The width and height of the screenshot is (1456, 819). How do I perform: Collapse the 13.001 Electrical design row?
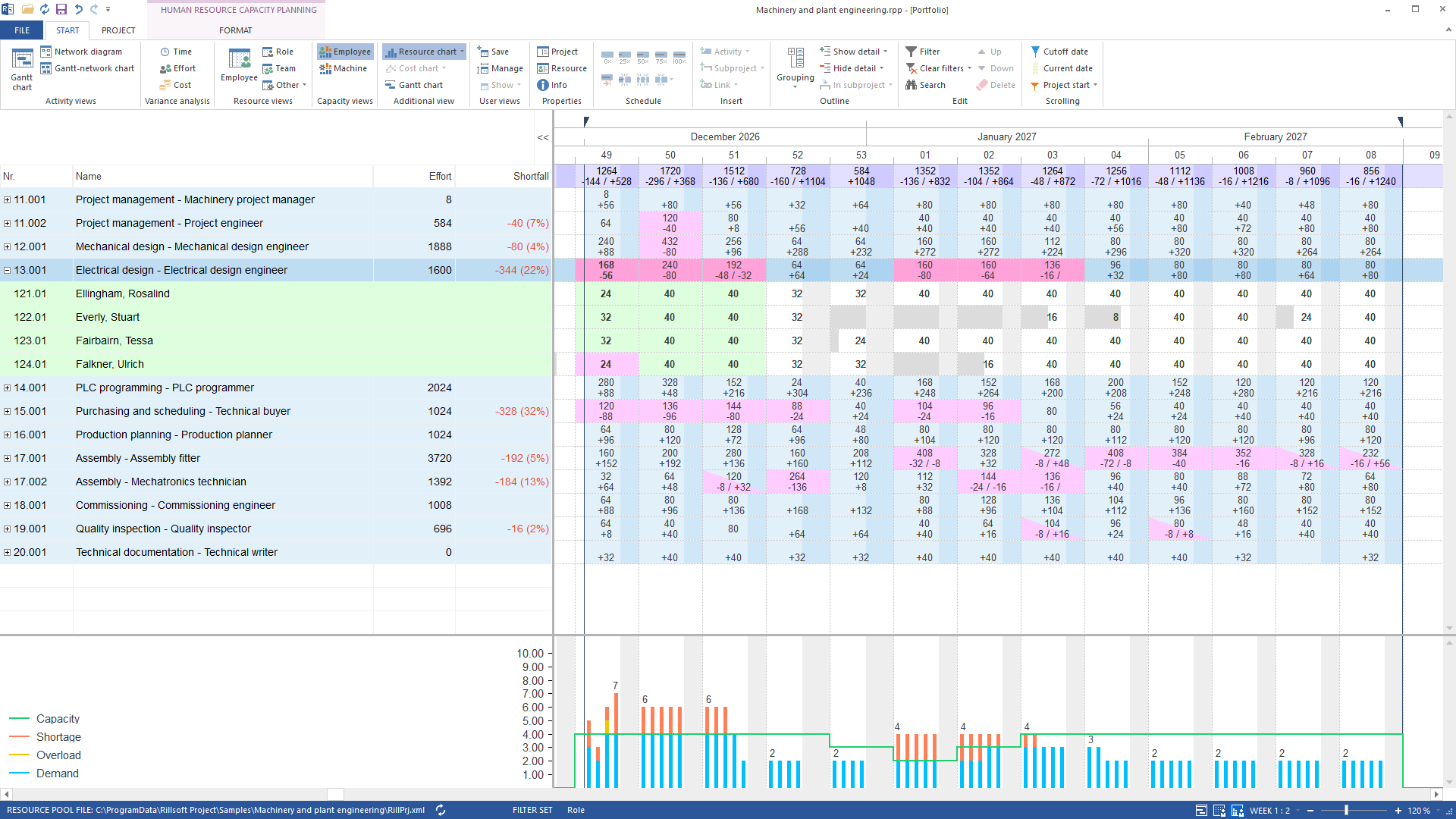coord(7,270)
